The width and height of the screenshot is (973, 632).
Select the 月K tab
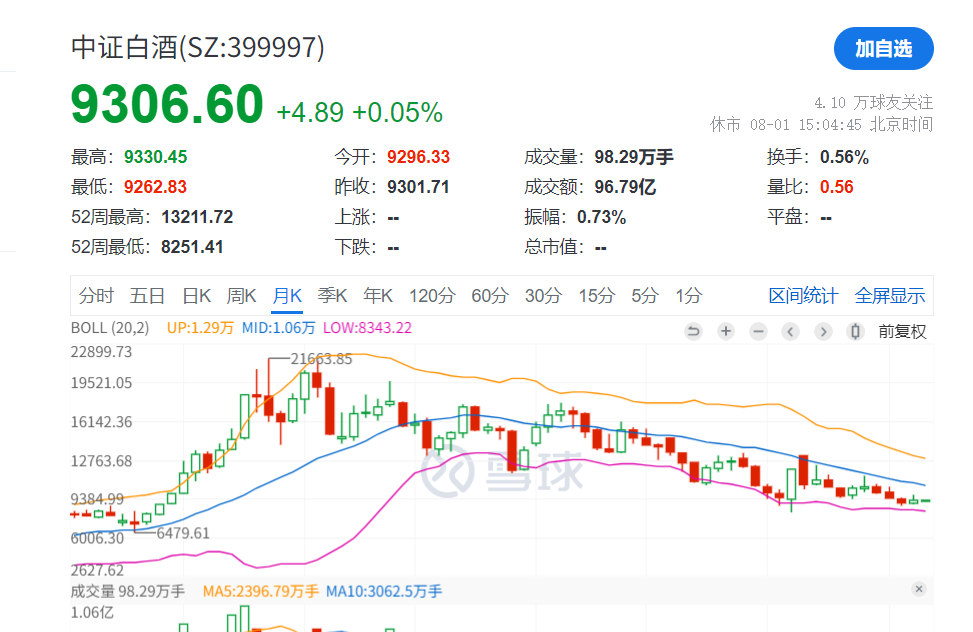click(287, 296)
